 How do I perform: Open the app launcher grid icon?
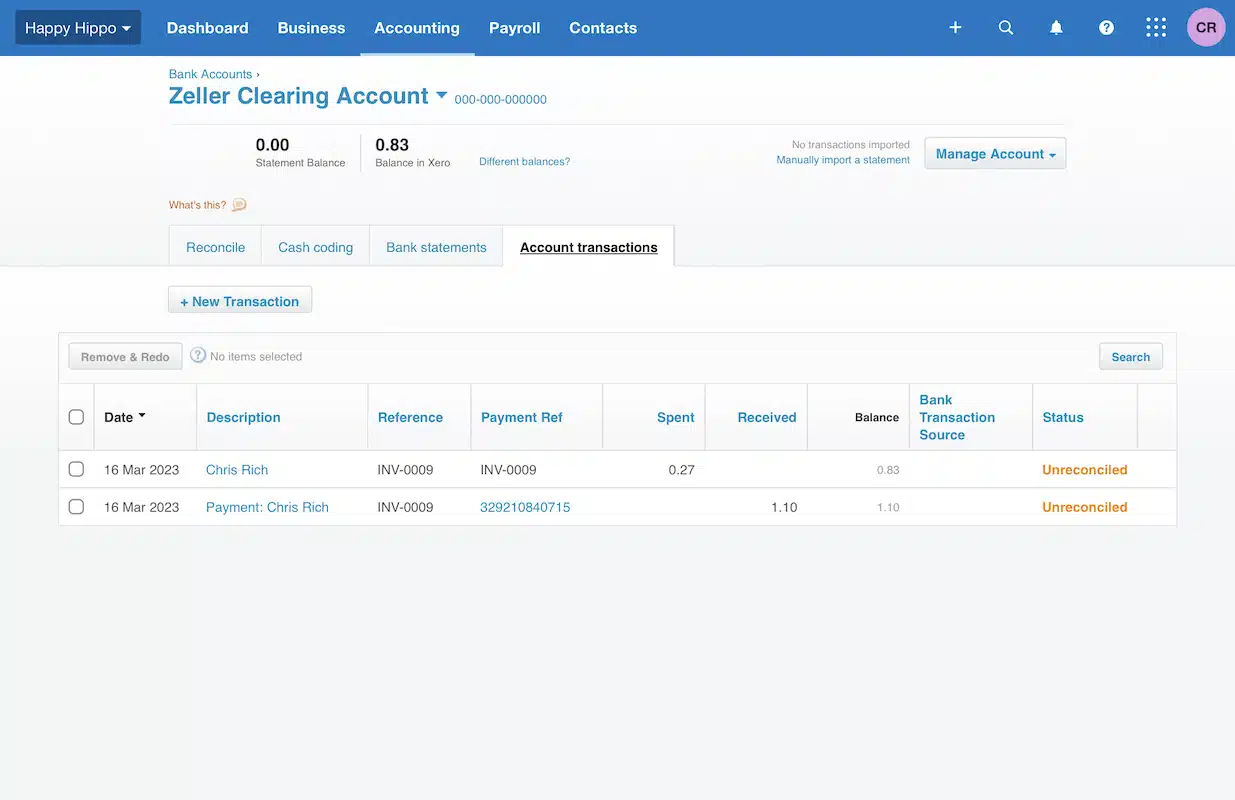tap(1156, 28)
